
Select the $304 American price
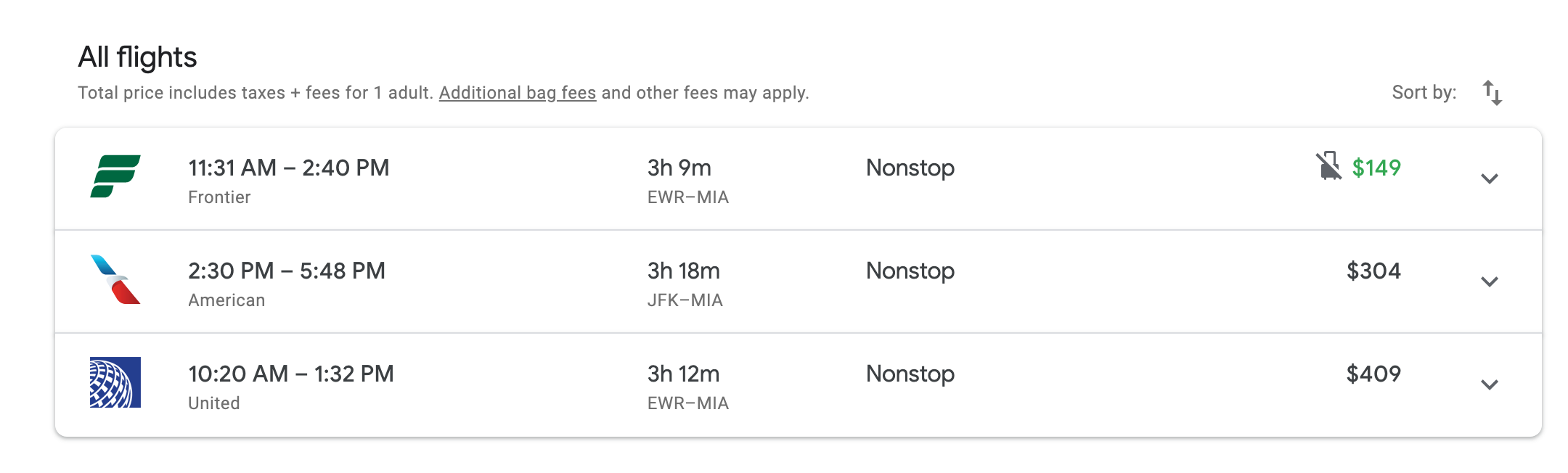point(1373,271)
